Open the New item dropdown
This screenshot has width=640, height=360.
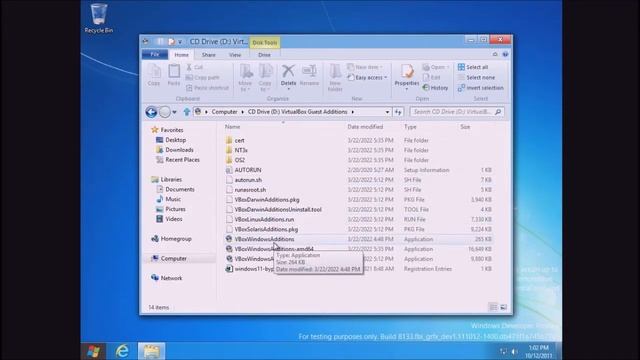(x=365, y=67)
